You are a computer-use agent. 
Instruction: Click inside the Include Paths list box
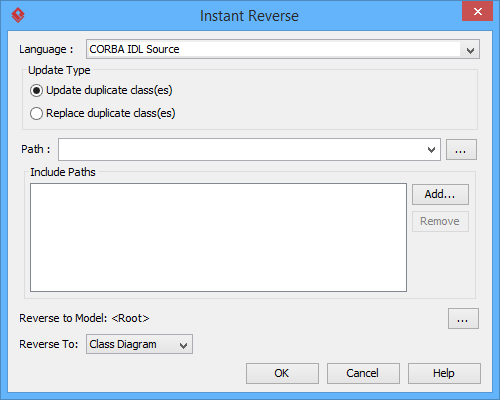click(218, 237)
